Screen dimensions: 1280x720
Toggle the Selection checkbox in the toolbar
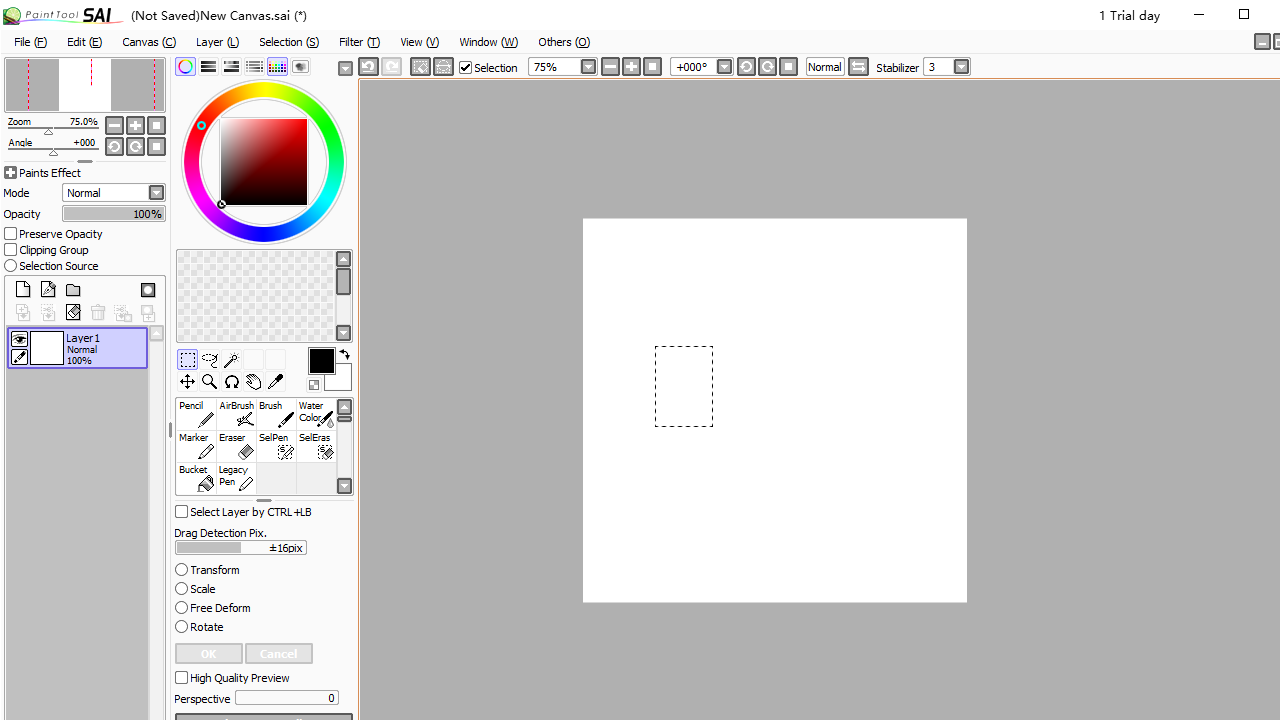coord(466,67)
